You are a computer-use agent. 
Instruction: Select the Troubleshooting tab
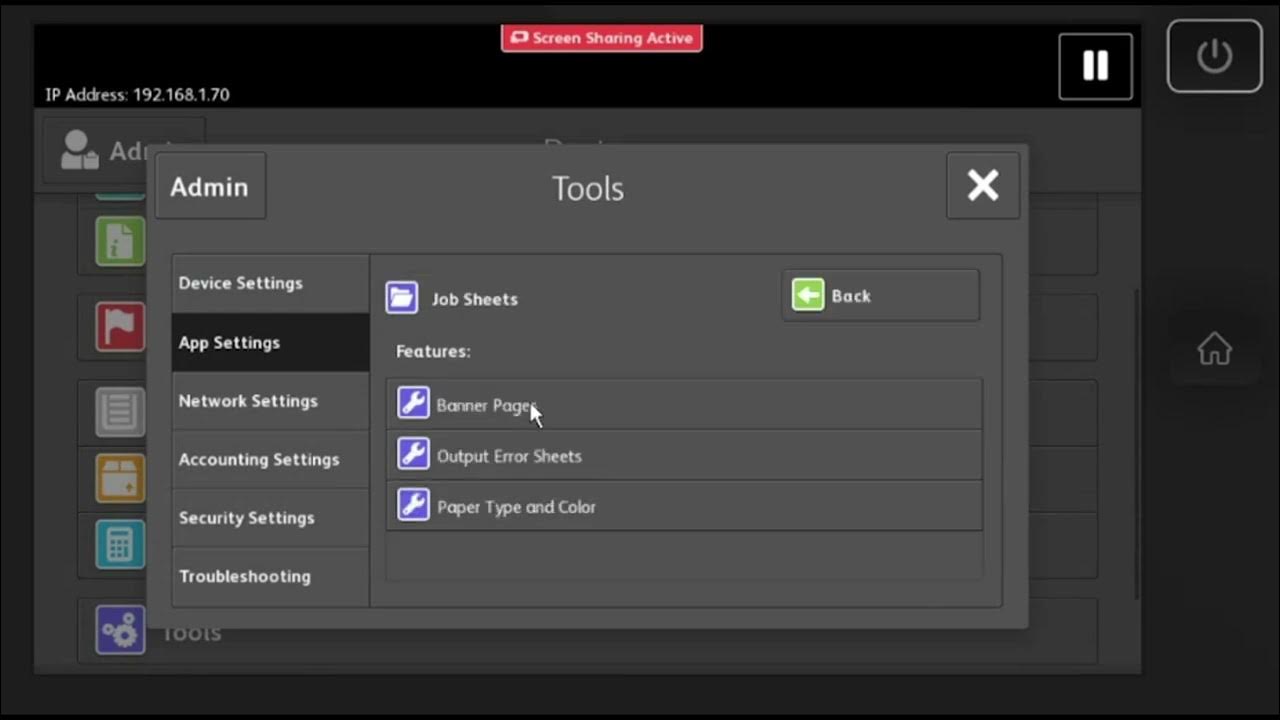point(270,576)
